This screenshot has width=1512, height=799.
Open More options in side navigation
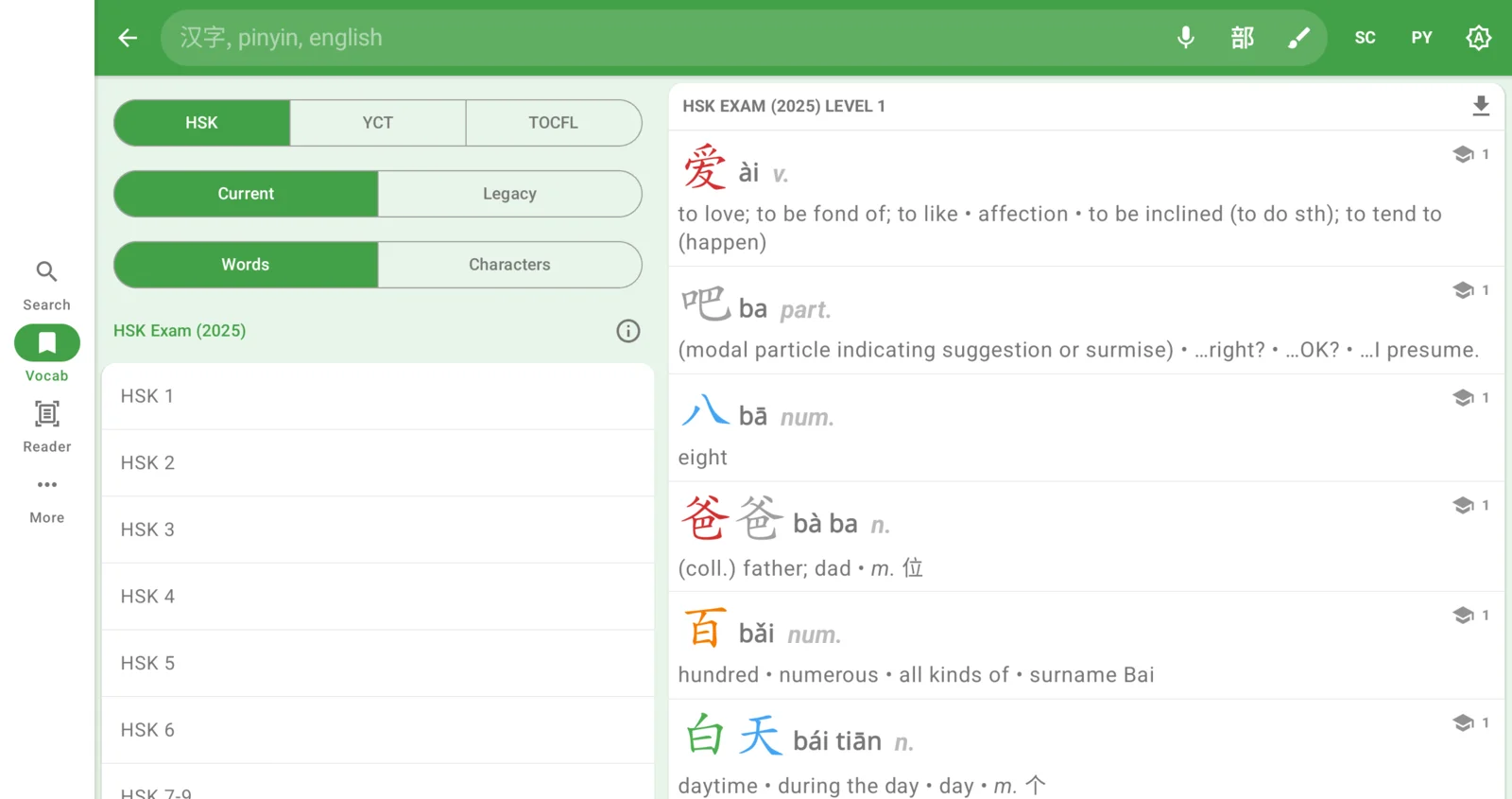pyautogui.click(x=47, y=498)
